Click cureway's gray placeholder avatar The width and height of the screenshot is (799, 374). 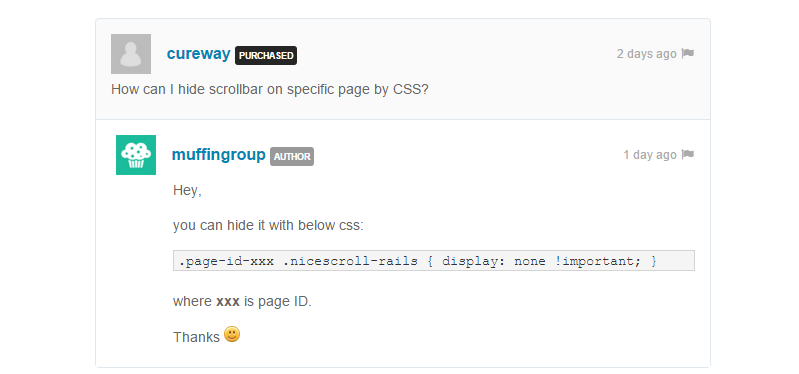tap(131, 54)
